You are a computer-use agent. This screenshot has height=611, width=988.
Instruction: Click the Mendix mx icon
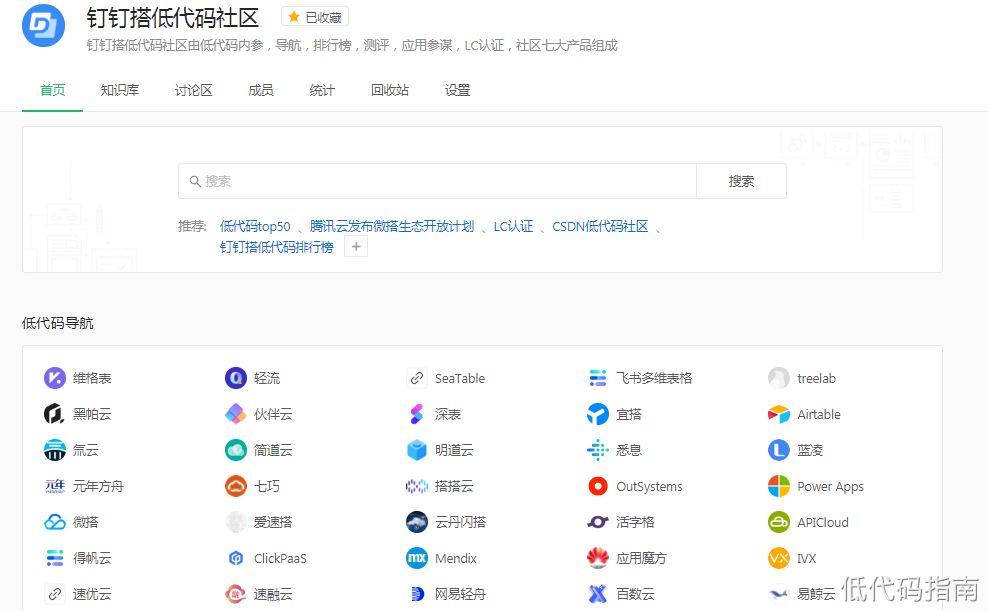click(x=416, y=557)
